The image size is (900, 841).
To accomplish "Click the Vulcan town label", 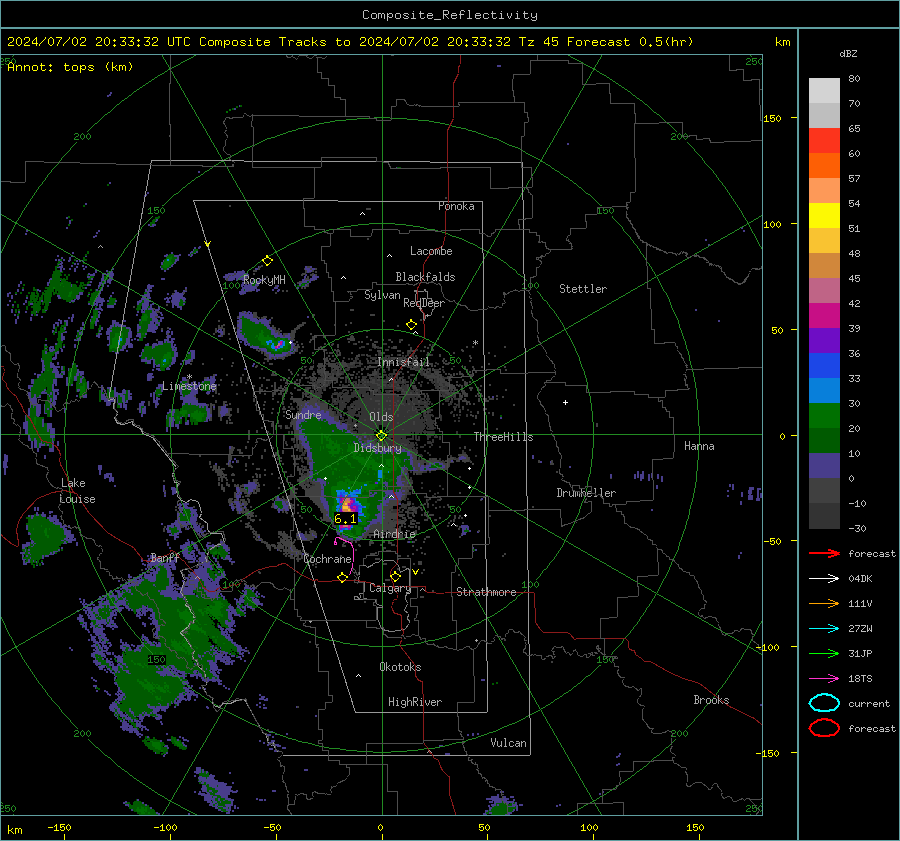I will click(508, 743).
